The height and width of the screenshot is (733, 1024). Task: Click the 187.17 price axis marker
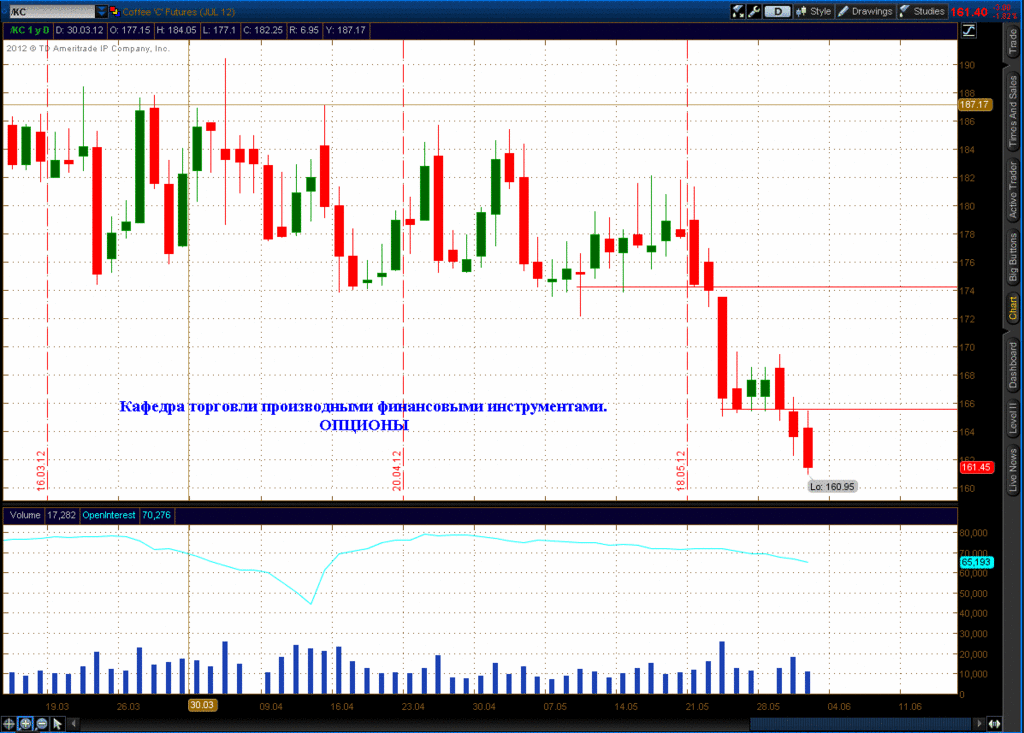pyautogui.click(x=974, y=105)
